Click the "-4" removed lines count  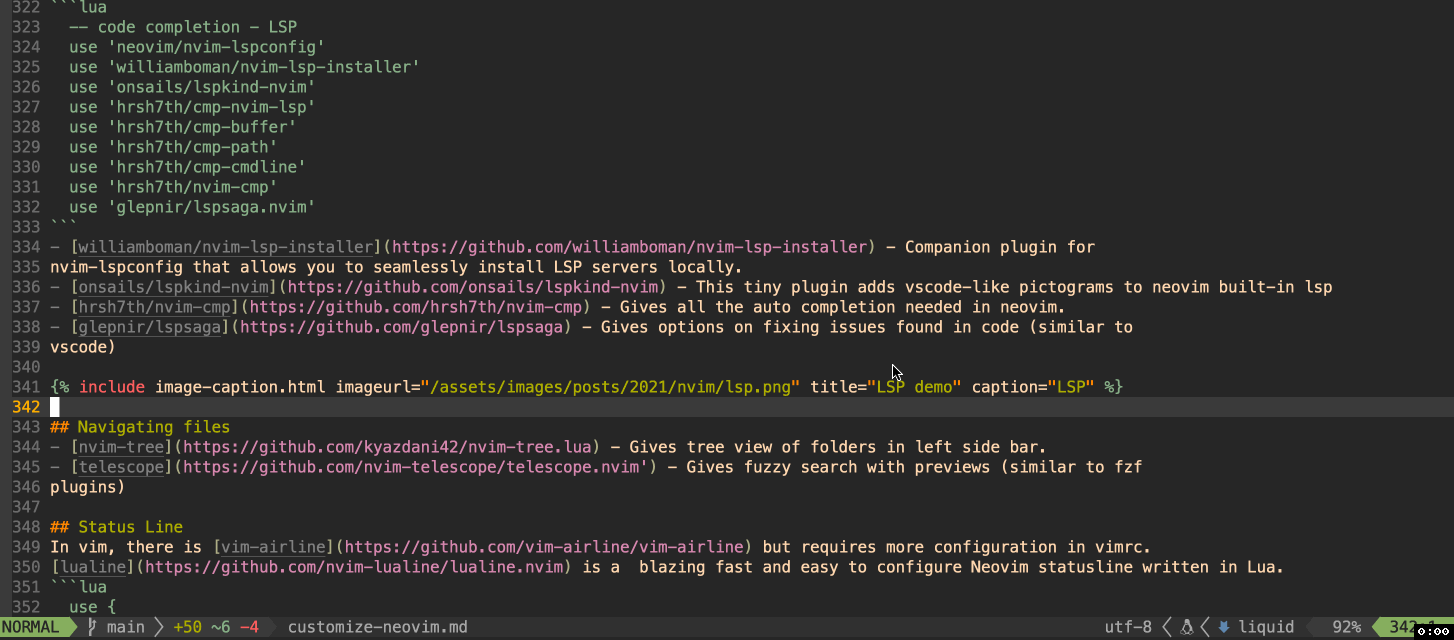[x=249, y=628]
